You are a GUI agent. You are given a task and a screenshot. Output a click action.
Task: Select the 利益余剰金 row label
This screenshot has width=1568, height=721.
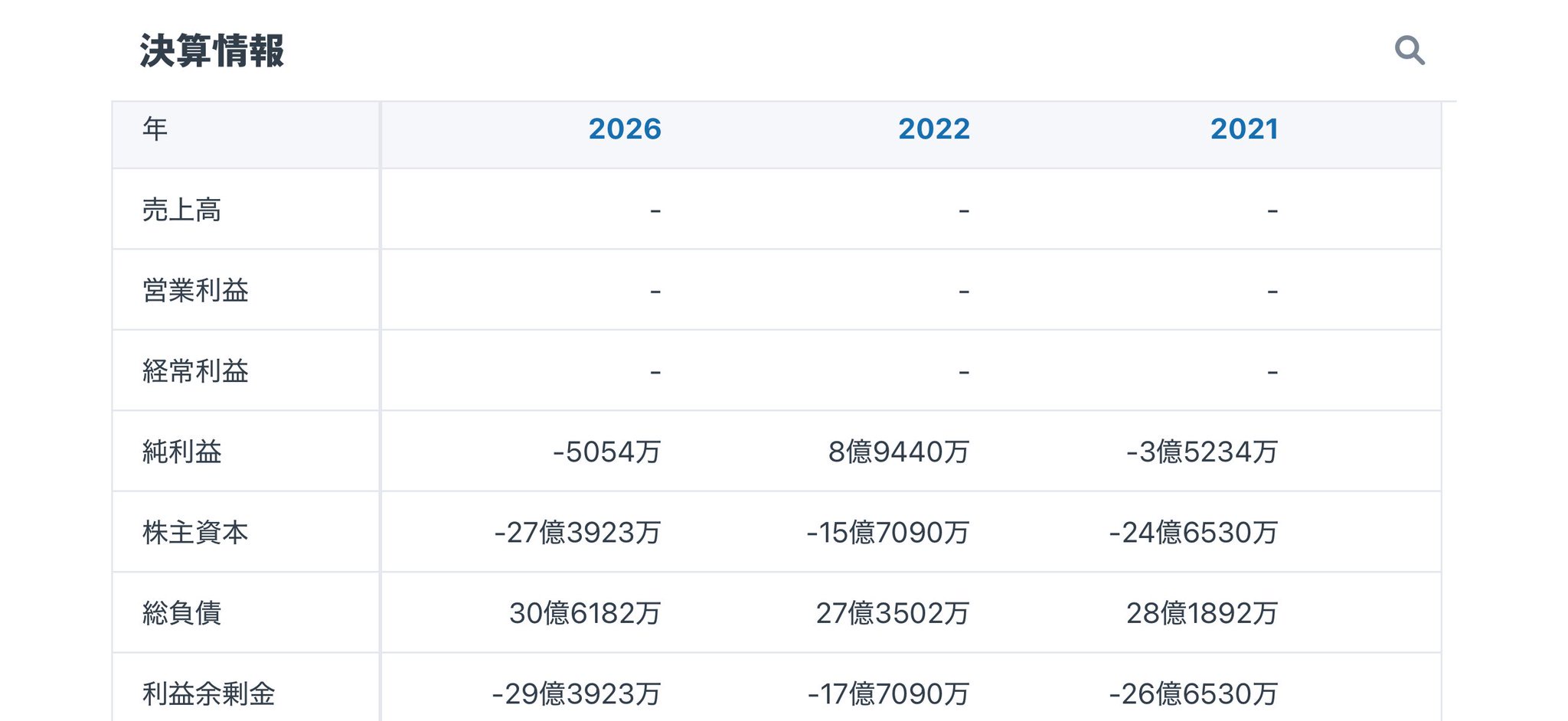click(208, 694)
